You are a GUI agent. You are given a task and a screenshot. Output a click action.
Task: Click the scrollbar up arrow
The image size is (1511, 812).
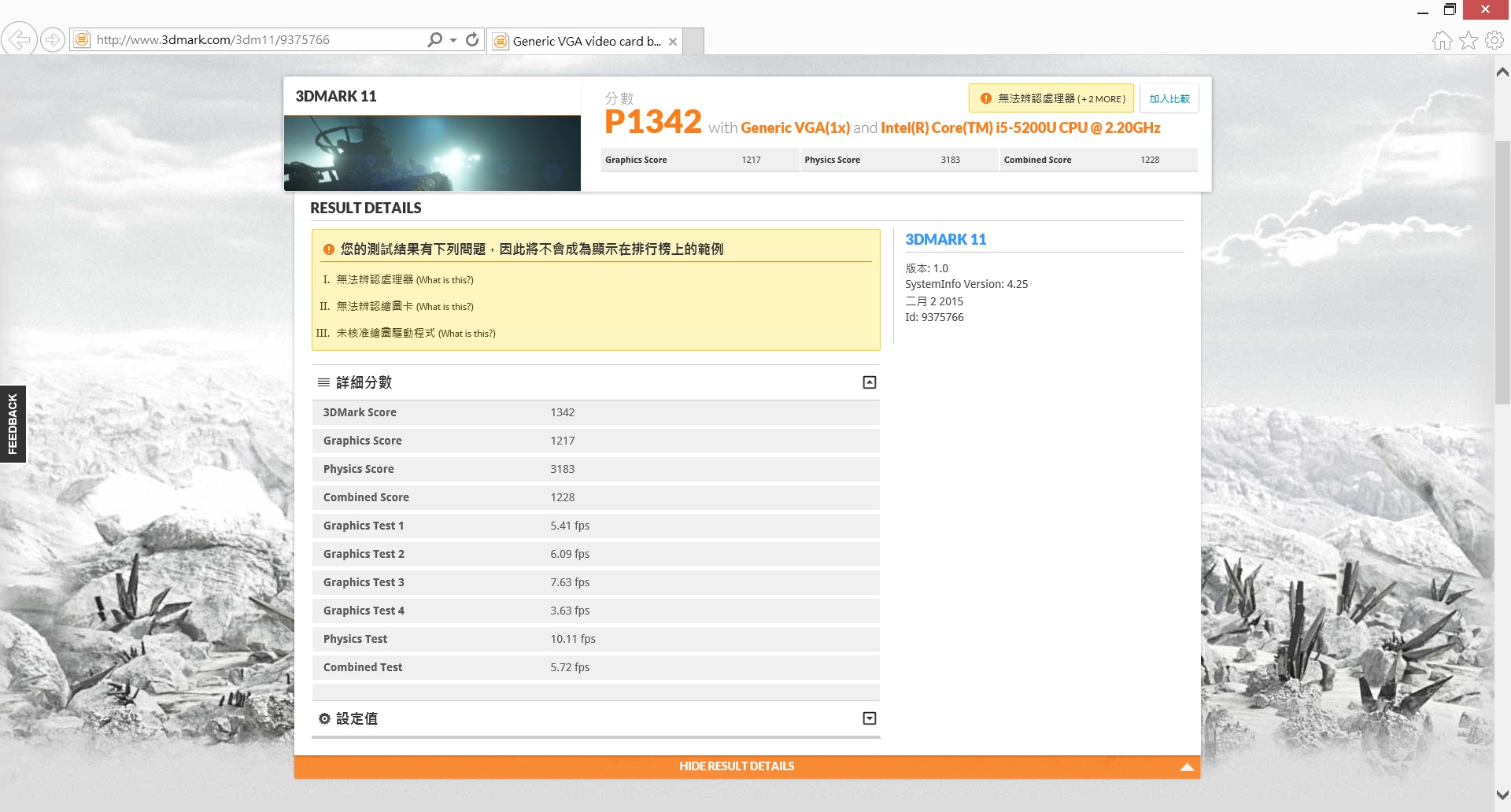tap(1502, 72)
